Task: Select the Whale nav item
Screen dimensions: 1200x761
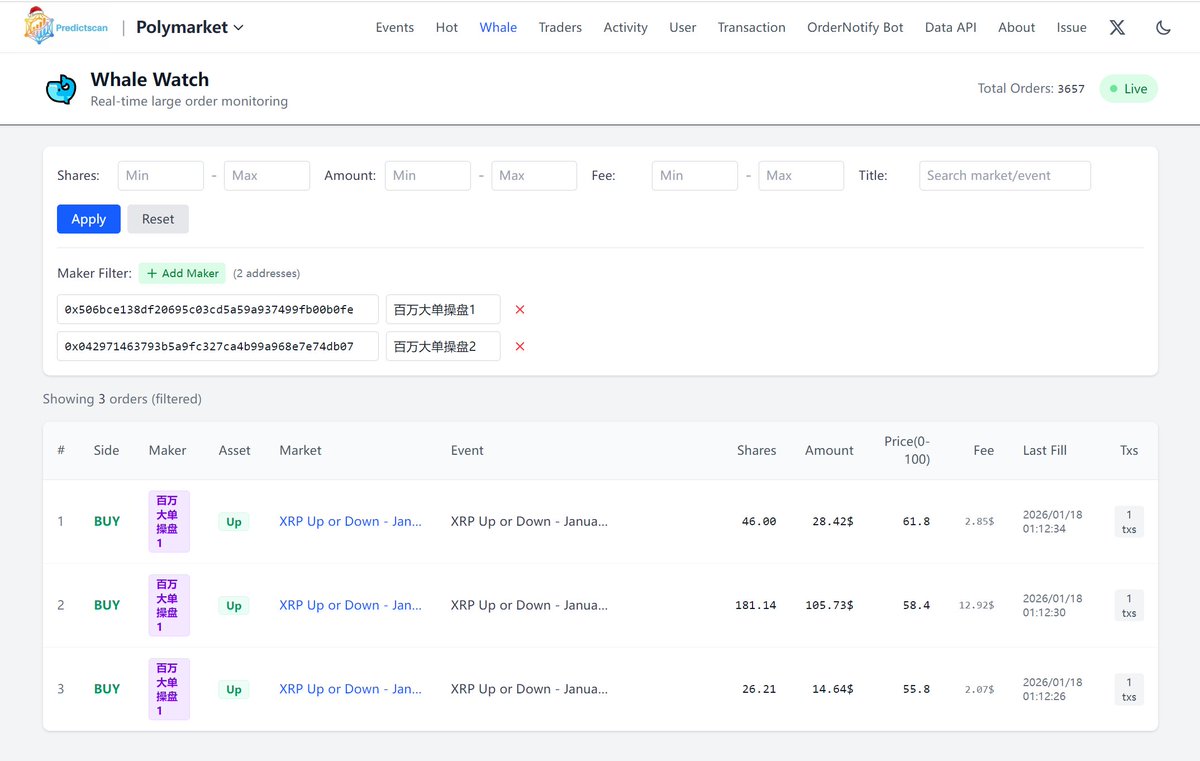Action: [x=498, y=27]
